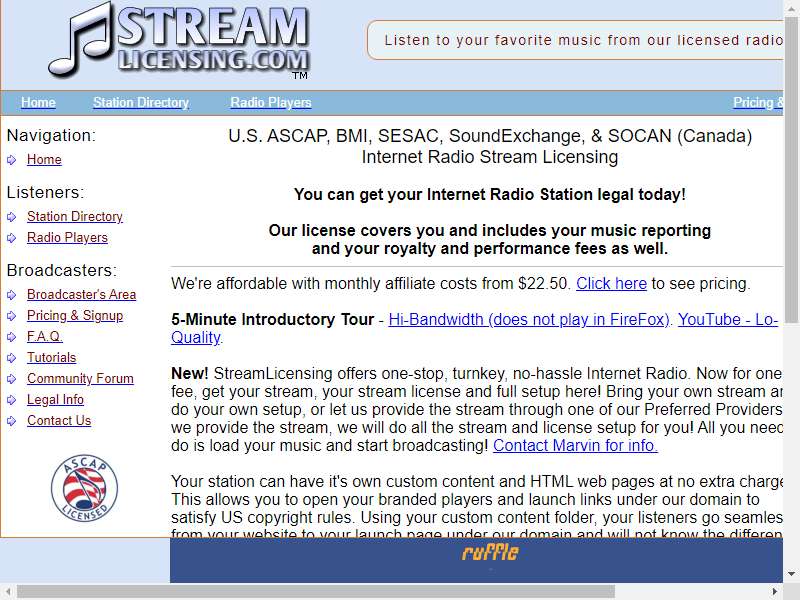800x600 pixels.
Task: Click arrow bullet beside sidebar Radio Players
Action: [x=12, y=238]
